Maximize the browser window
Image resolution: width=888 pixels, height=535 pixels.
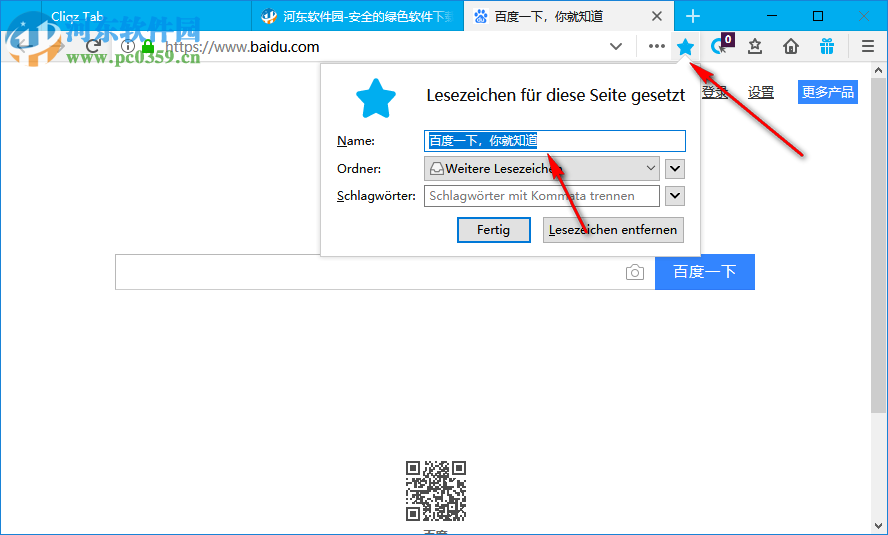pos(818,16)
